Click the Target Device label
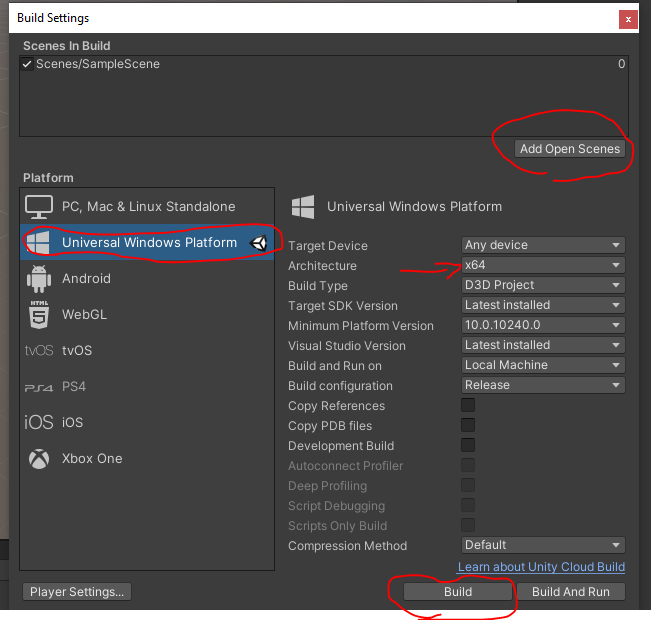The image size is (651, 620). click(328, 246)
